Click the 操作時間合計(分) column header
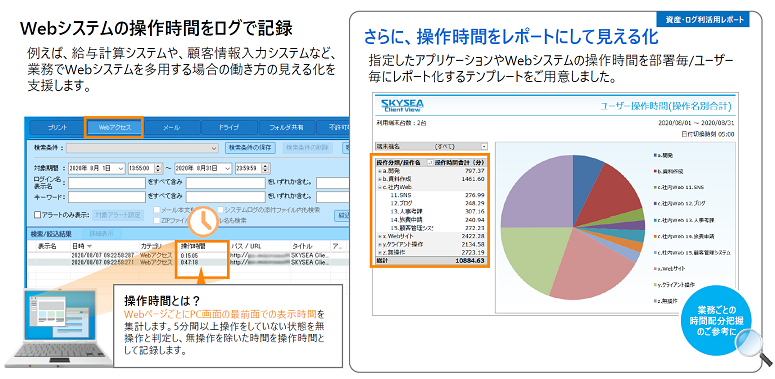 460,162
